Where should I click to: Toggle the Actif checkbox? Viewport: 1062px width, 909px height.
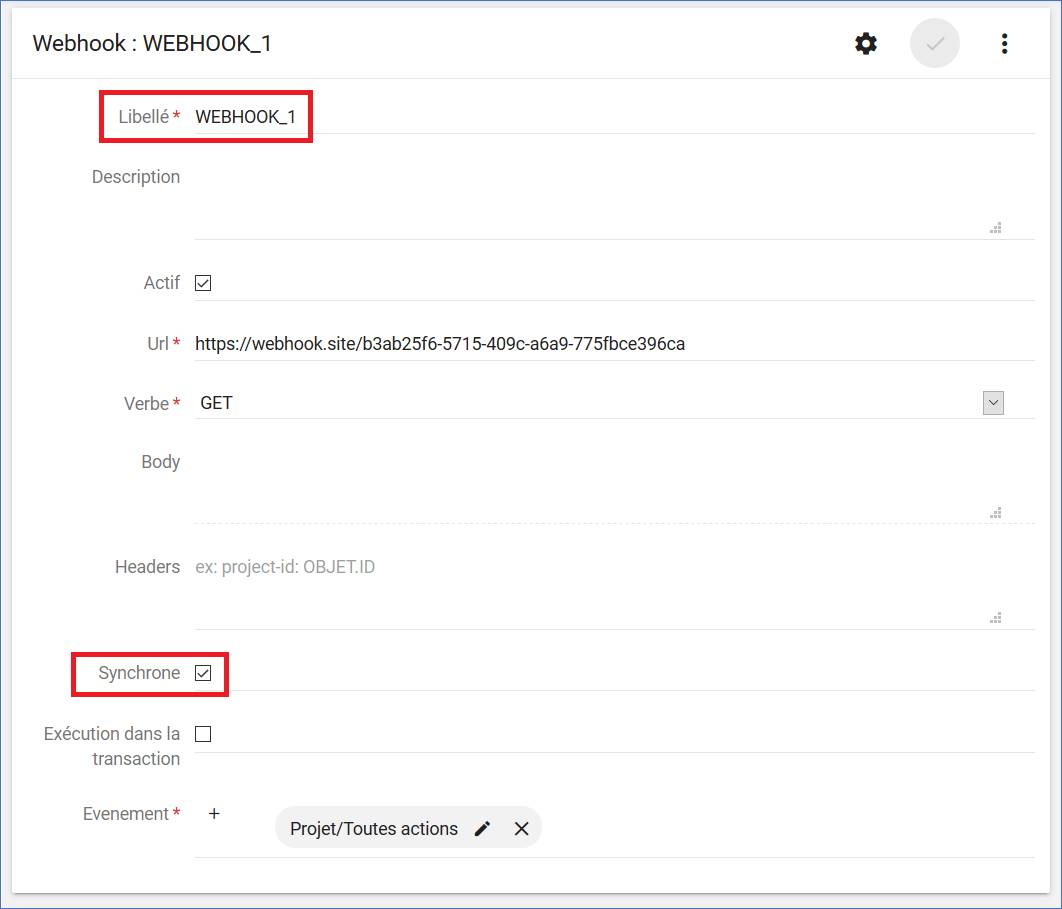203,282
